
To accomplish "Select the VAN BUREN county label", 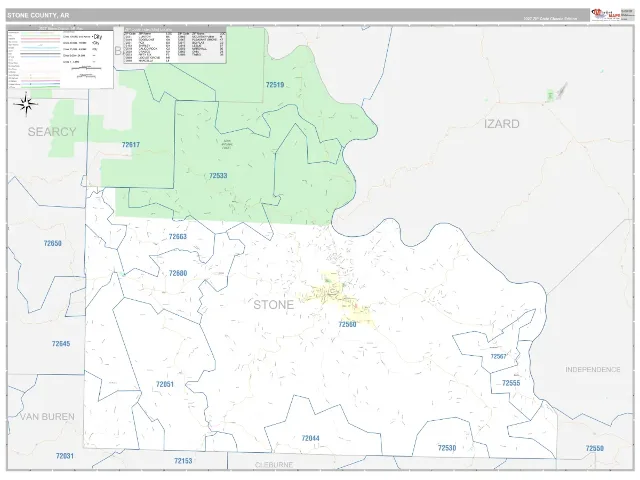I will 48,417.
